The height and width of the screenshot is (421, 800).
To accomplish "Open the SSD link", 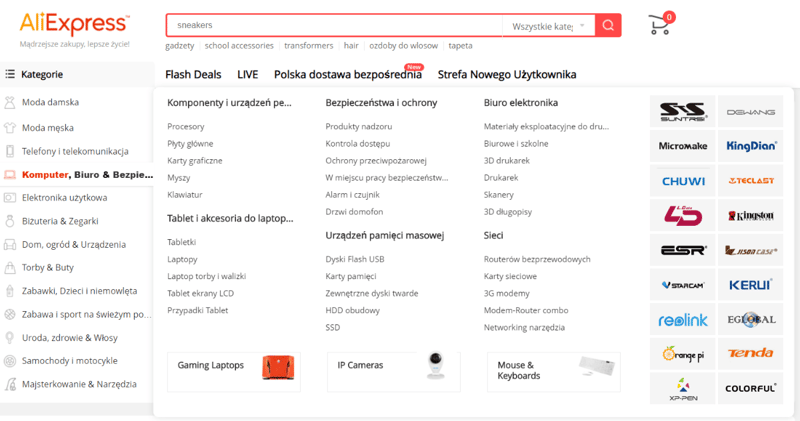I will click(x=333, y=328).
